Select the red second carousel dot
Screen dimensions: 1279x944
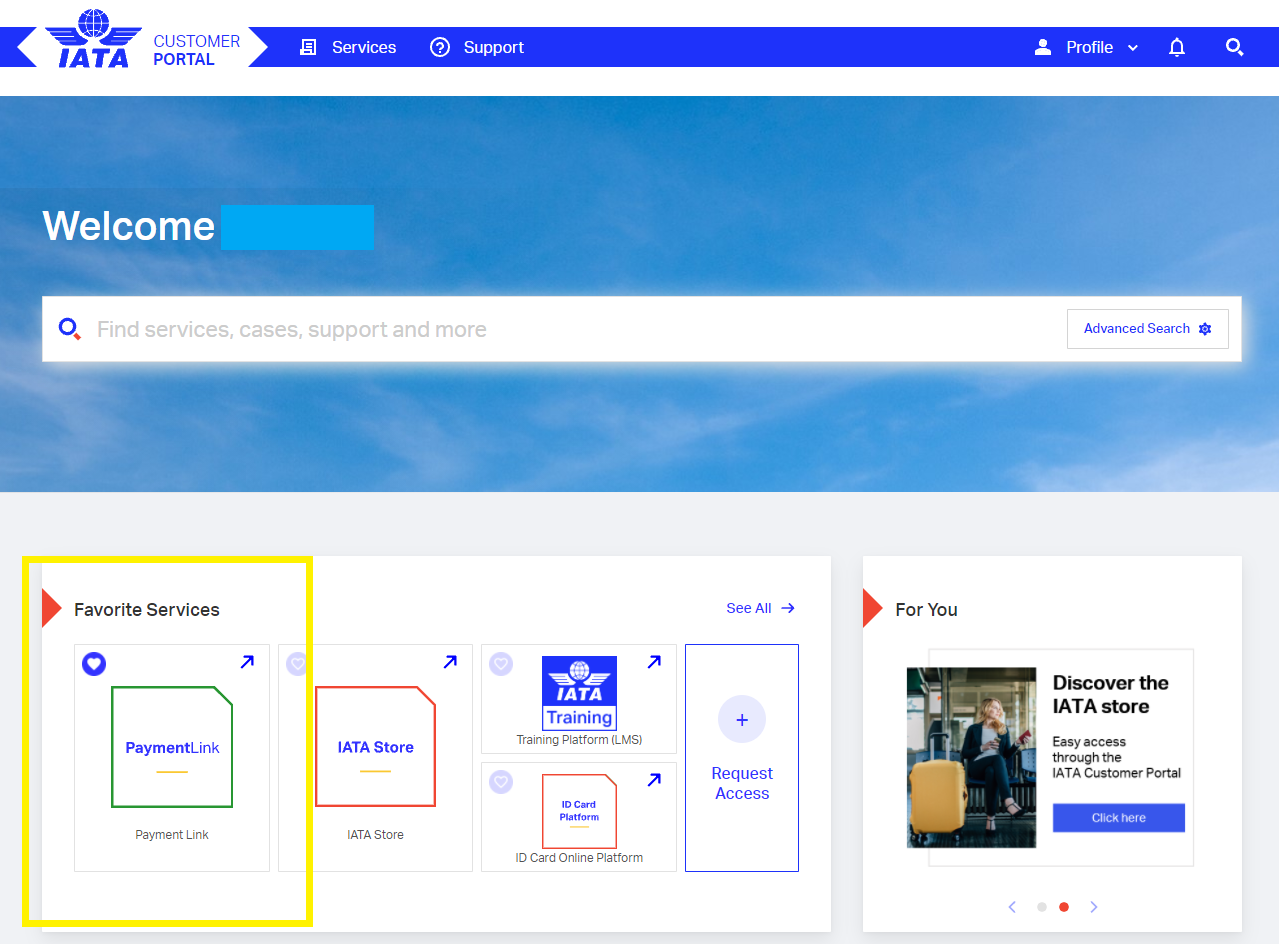[x=1064, y=907]
